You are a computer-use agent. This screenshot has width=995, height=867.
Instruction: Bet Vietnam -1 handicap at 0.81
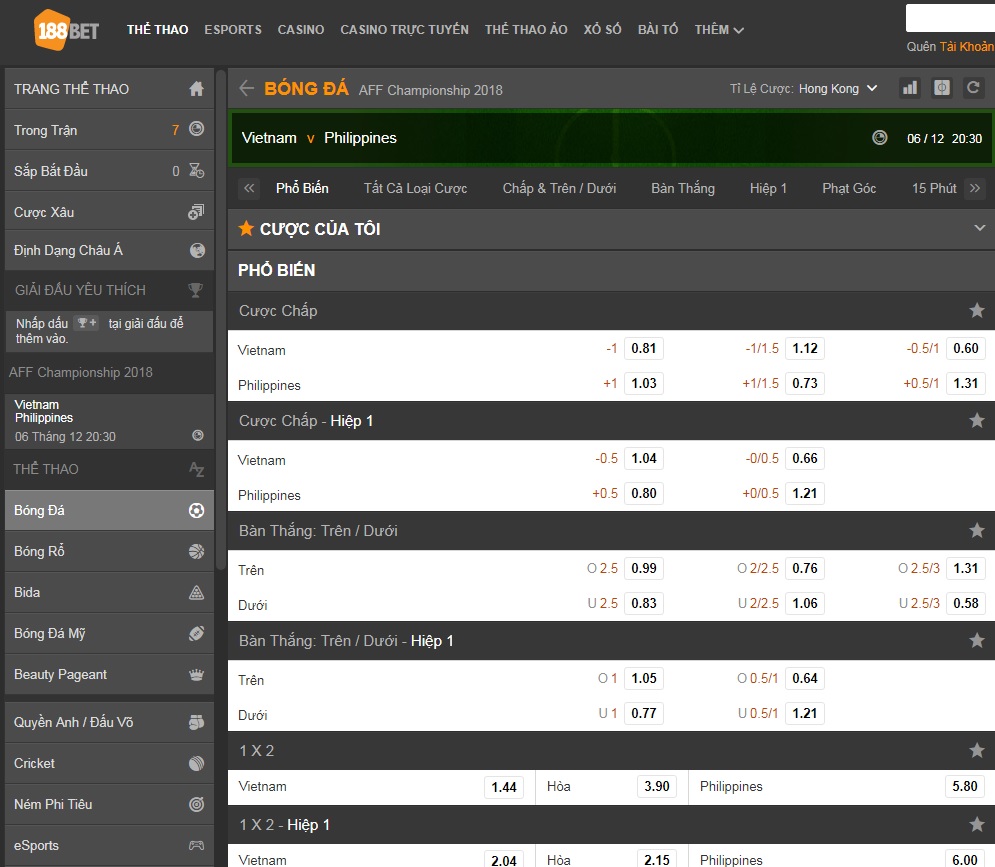coord(643,348)
